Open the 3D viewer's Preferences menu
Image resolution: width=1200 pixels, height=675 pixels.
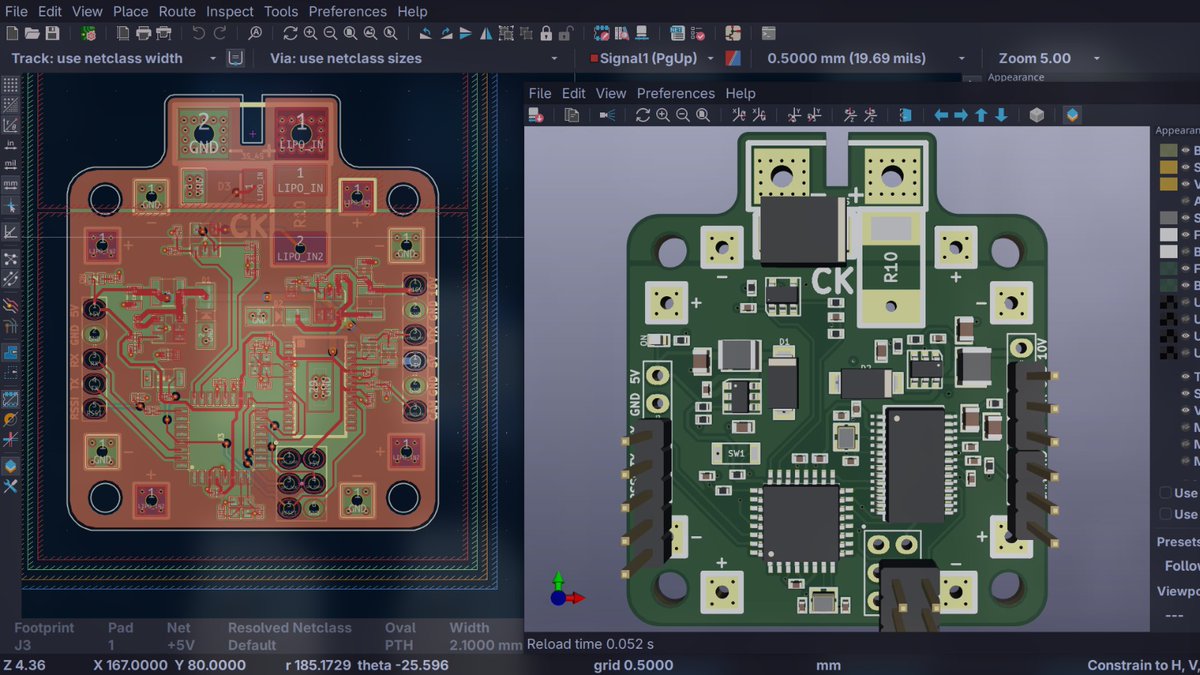pyautogui.click(x=675, y=93)
